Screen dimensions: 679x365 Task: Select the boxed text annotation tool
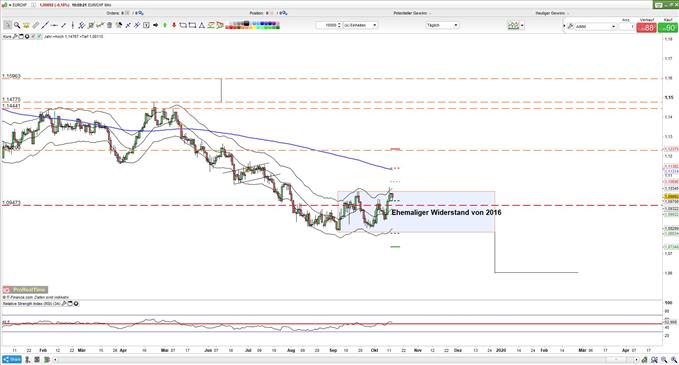[x=146, y=25]
